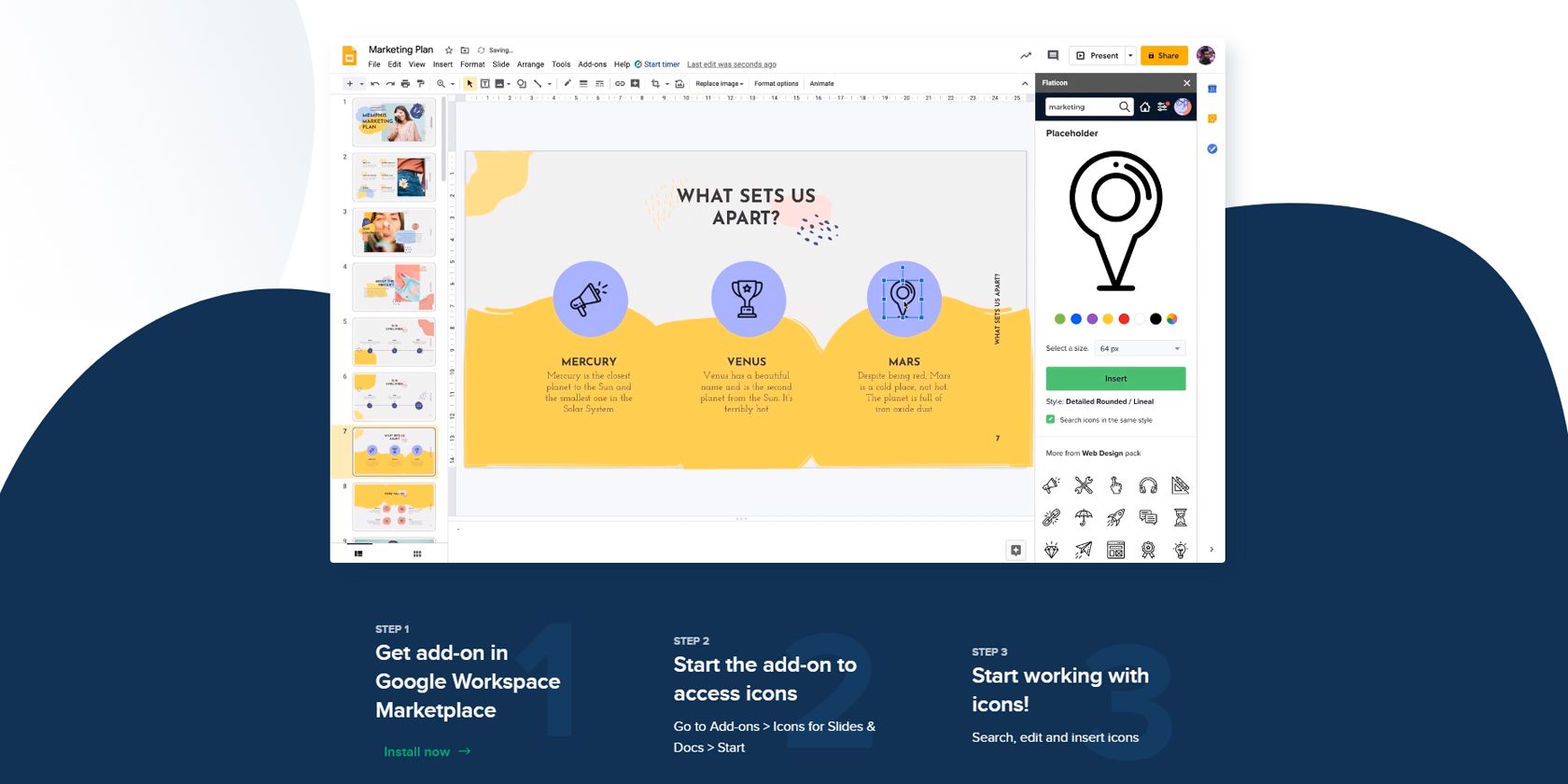The width and height of the screenshot is (1568, 784).
Task: Select the cursor (select) tool
Action: click(469, 84)
